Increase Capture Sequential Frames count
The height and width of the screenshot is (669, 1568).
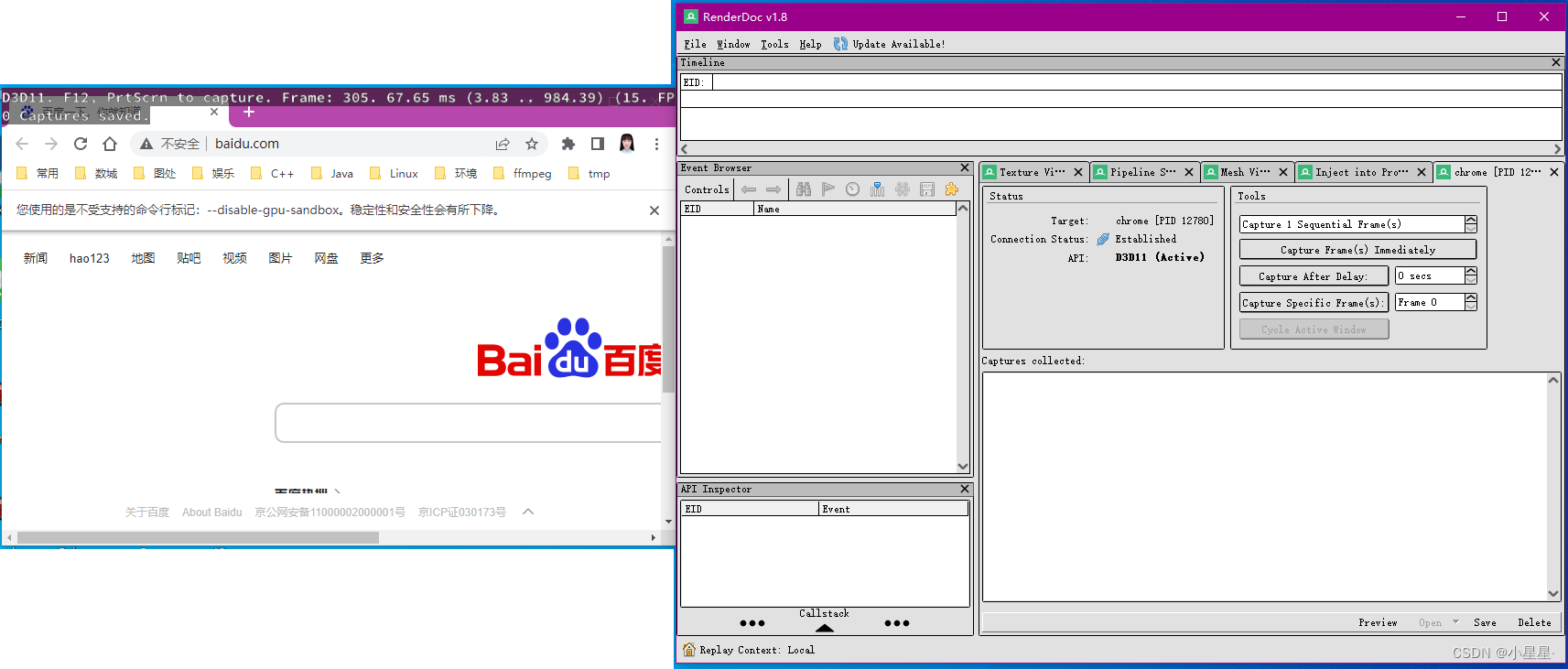tap(1471, 220)
